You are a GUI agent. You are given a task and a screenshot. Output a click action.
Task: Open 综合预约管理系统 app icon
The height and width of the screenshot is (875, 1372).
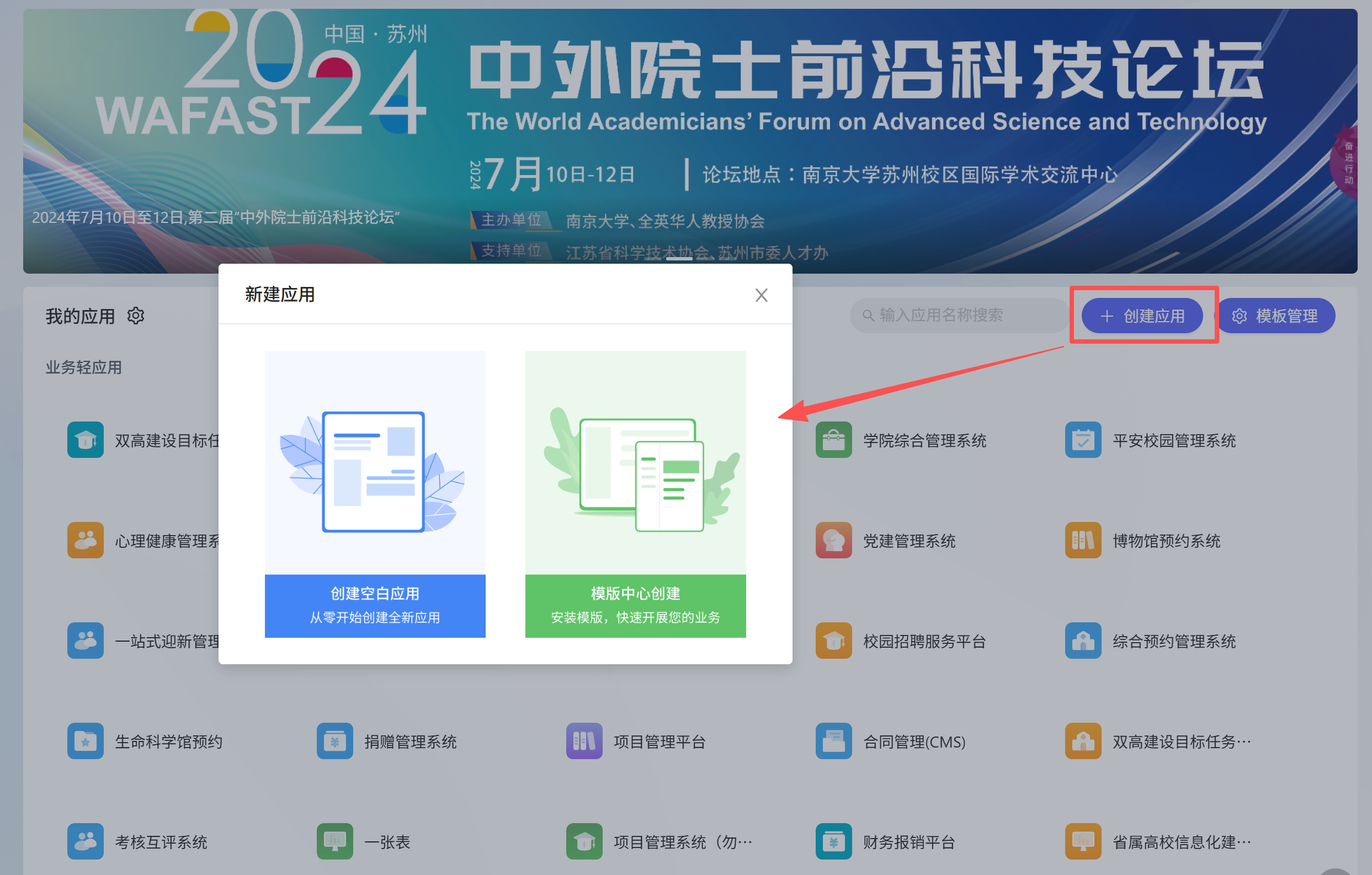tap(1083, 641)
